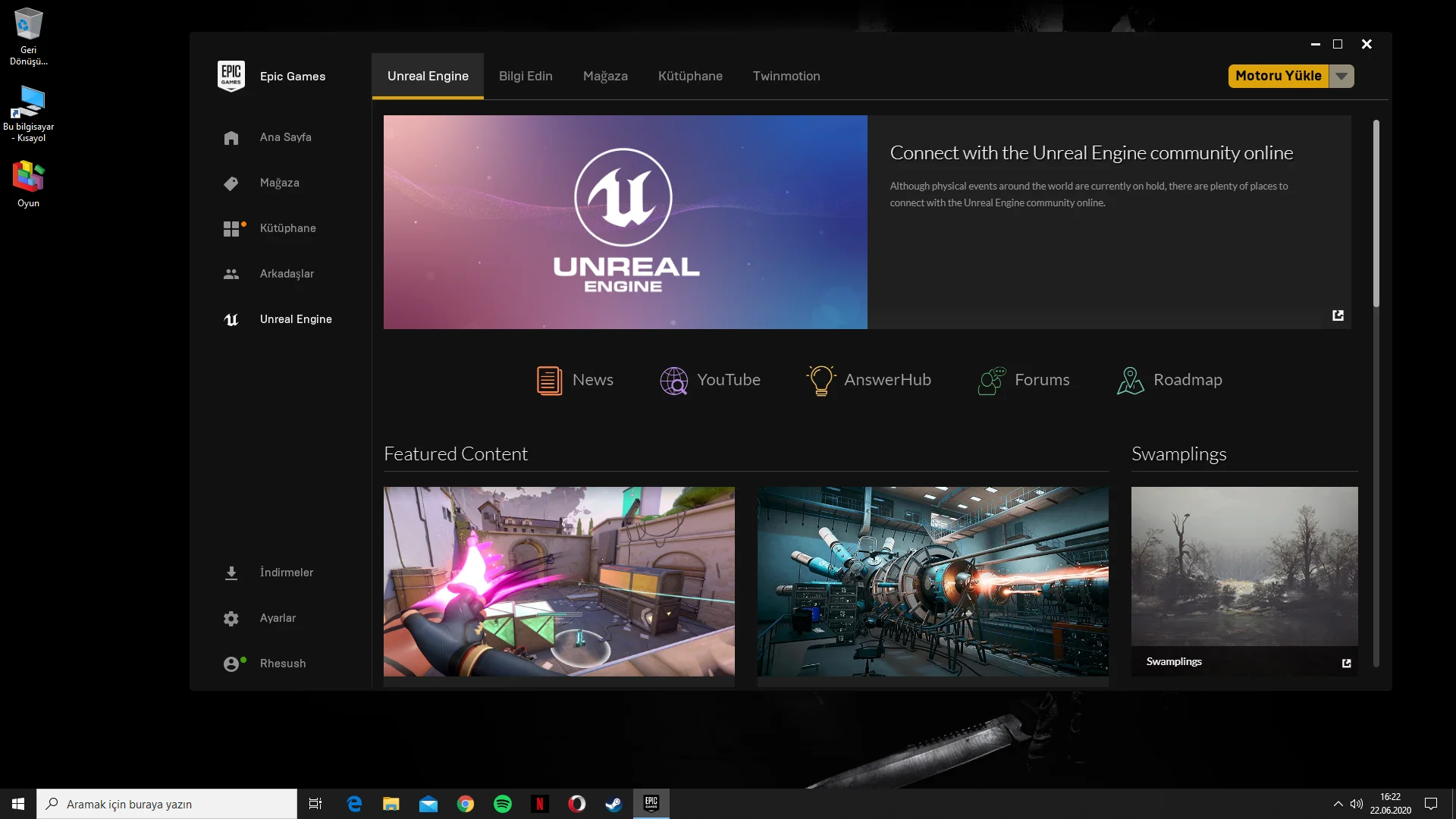Open Oyun desktop icon

tap(29, 184)
